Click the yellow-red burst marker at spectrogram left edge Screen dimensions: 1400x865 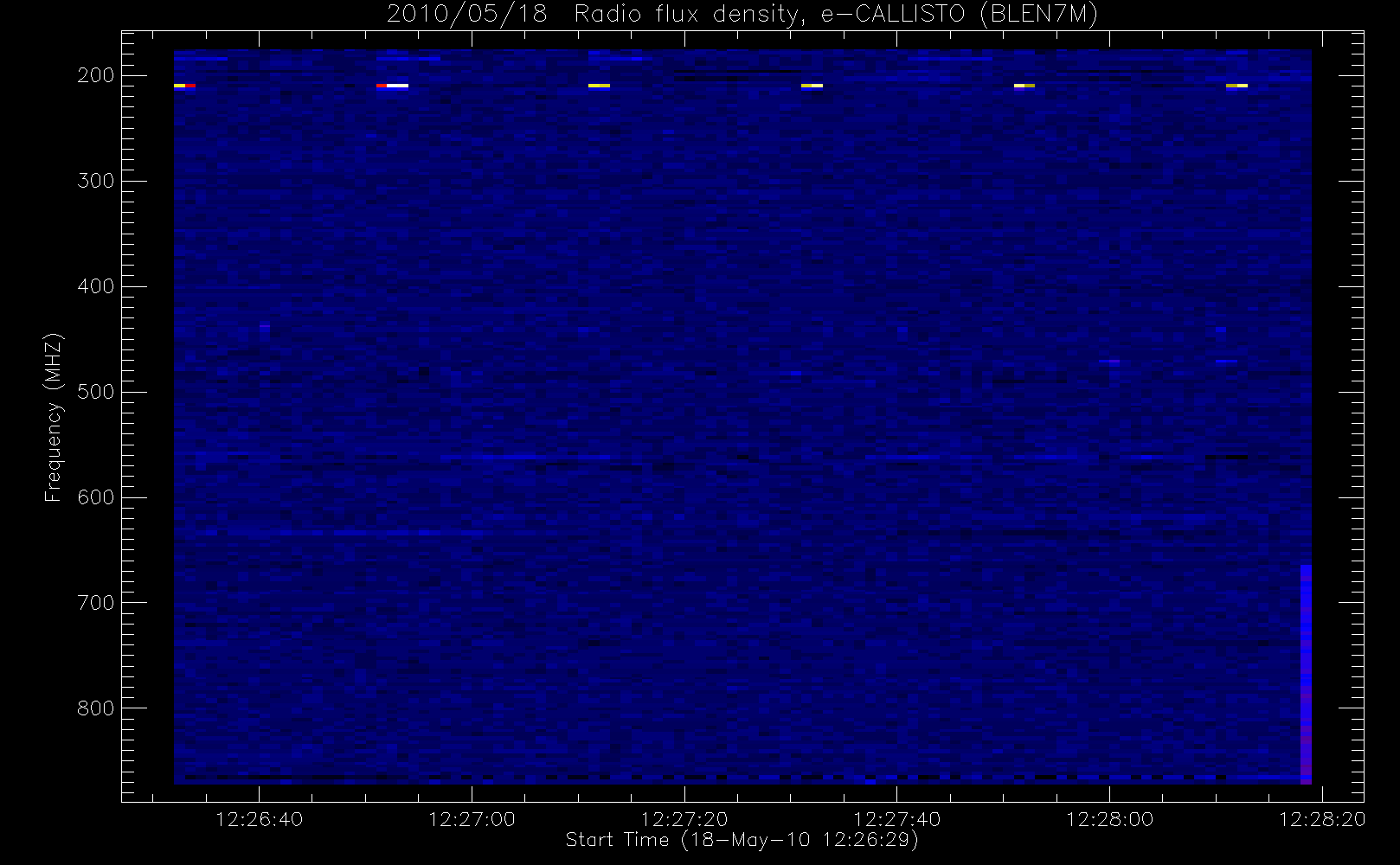click(184, 86)
